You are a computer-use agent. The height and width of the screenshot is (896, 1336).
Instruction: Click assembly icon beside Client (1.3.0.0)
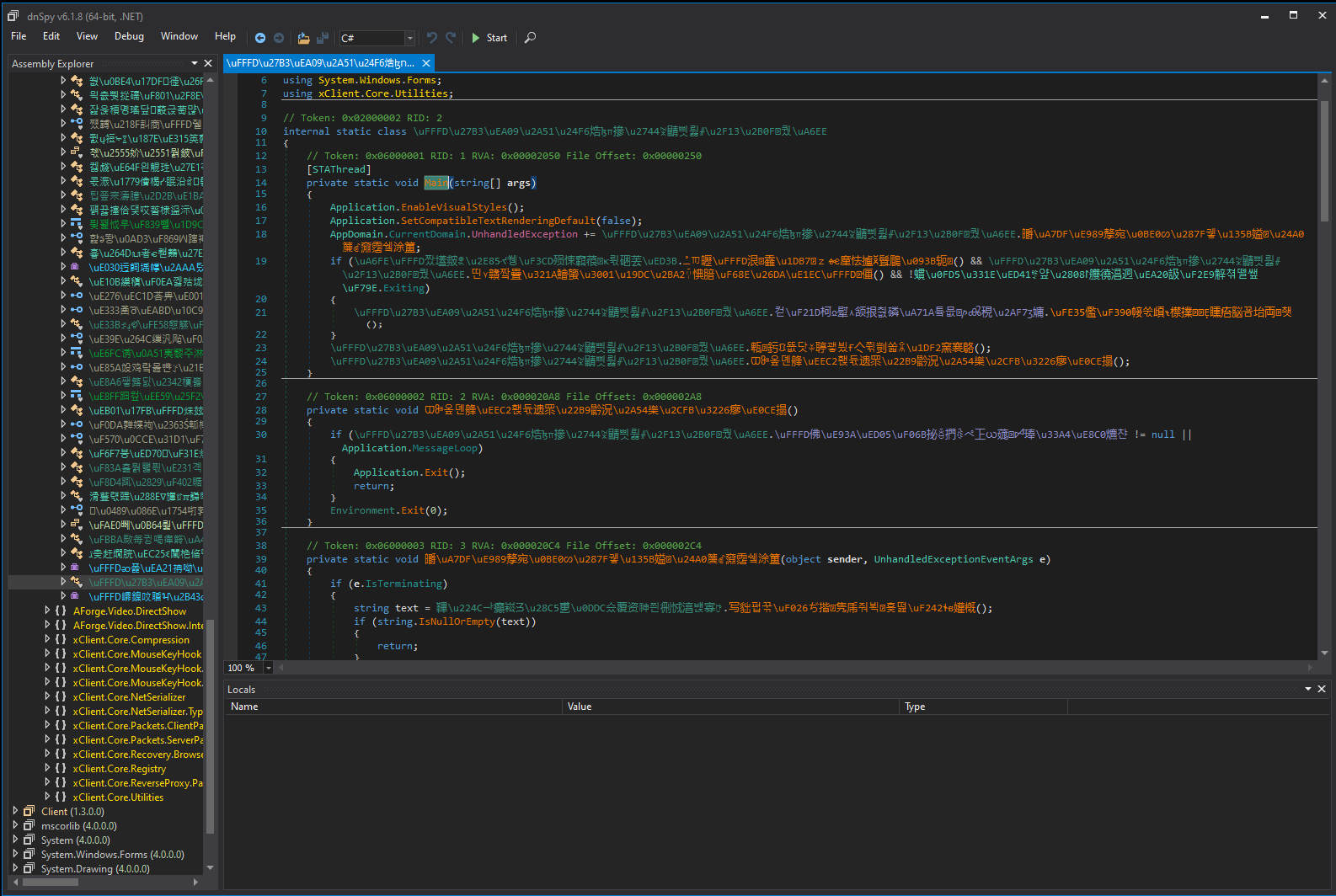29,811
